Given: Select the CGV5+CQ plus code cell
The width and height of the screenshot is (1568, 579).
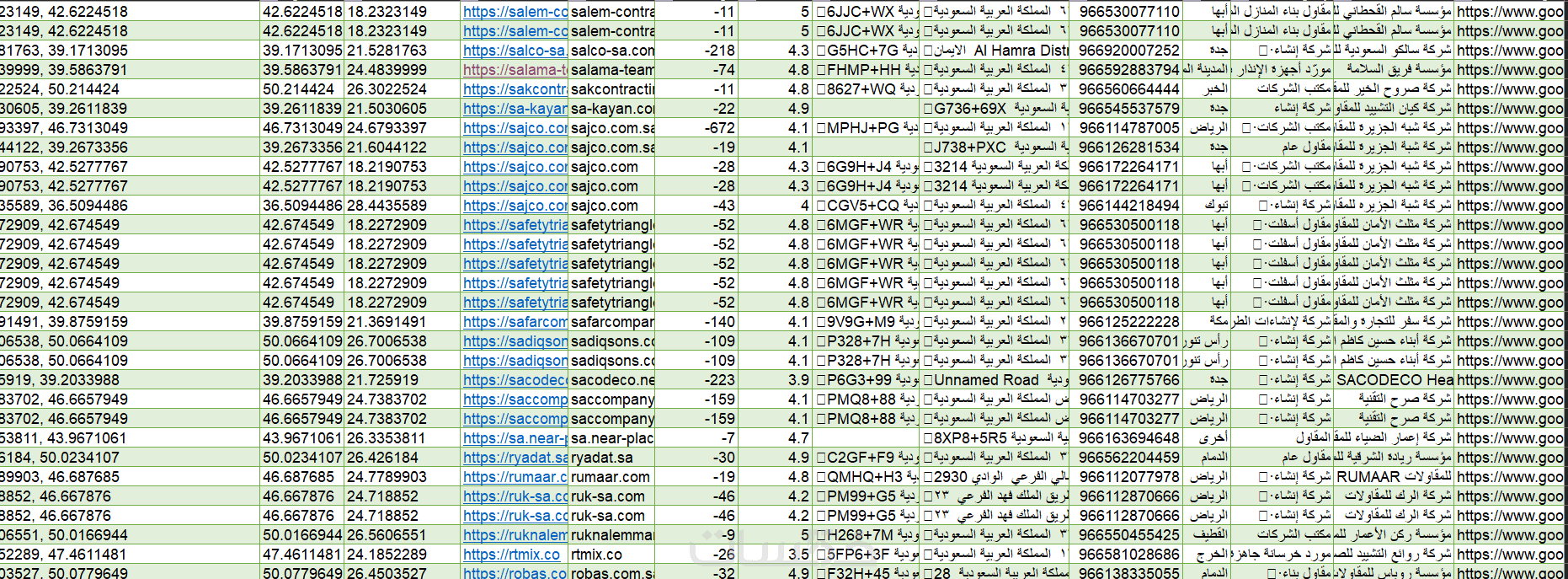Looking at the screenshot, I should click(x=867, y=206).
